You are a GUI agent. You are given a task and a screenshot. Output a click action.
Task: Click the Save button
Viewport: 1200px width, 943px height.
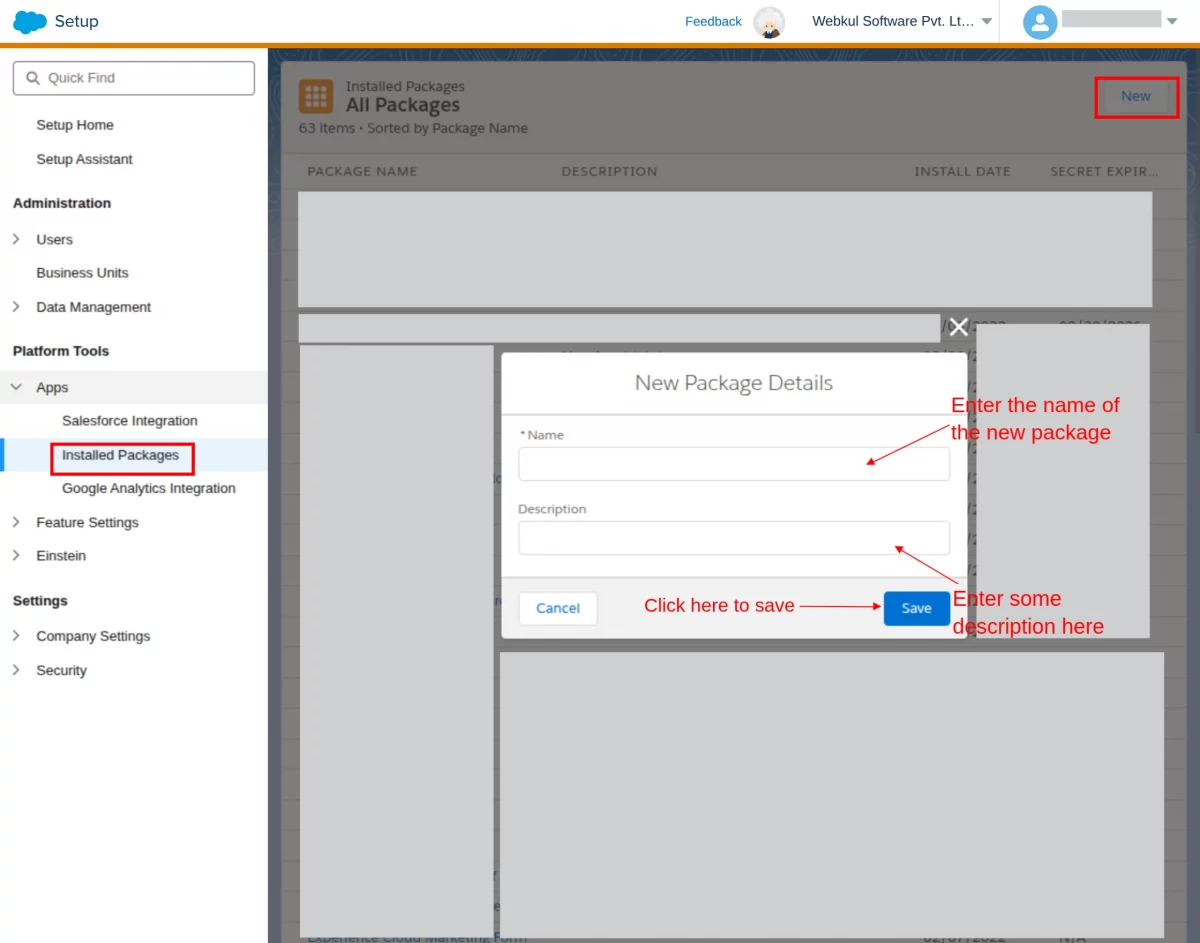click(916, 608)
